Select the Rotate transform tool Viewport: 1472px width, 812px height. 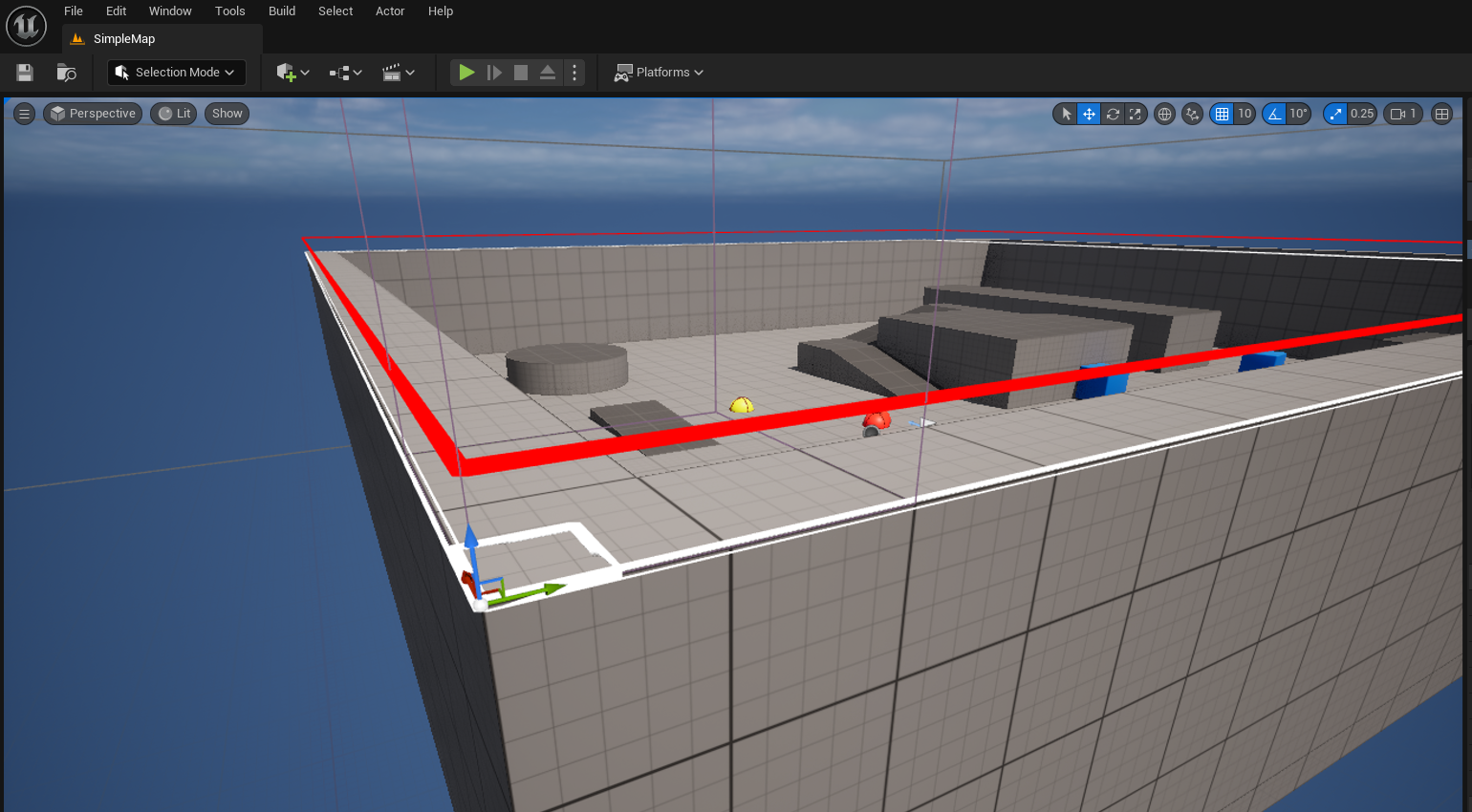1113,114
